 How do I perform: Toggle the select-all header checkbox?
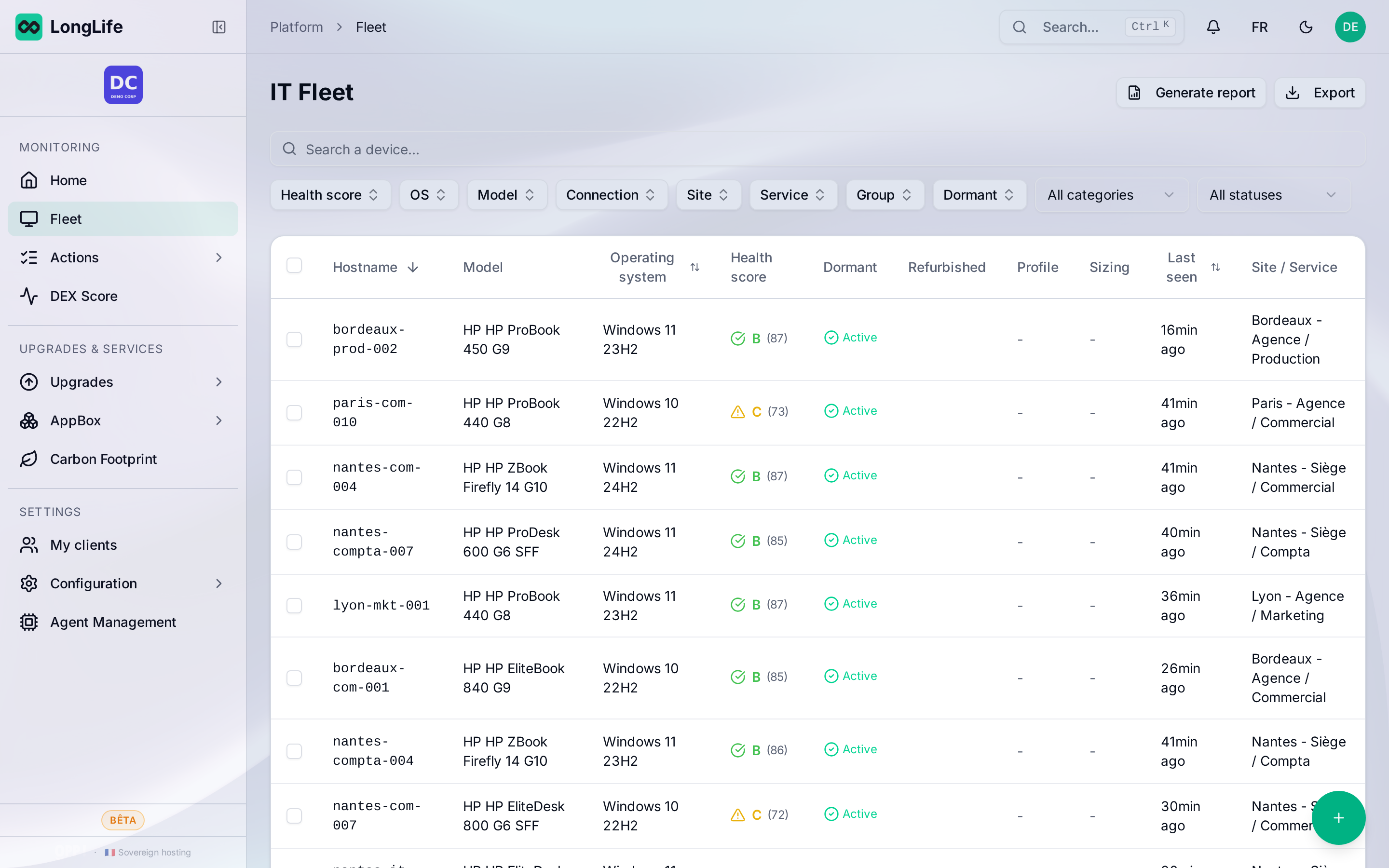[x=294, y=265]
